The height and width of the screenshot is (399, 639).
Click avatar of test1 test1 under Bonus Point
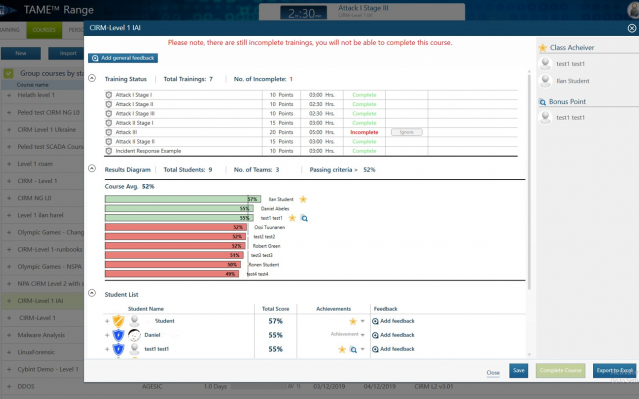[x=545, y=117]
